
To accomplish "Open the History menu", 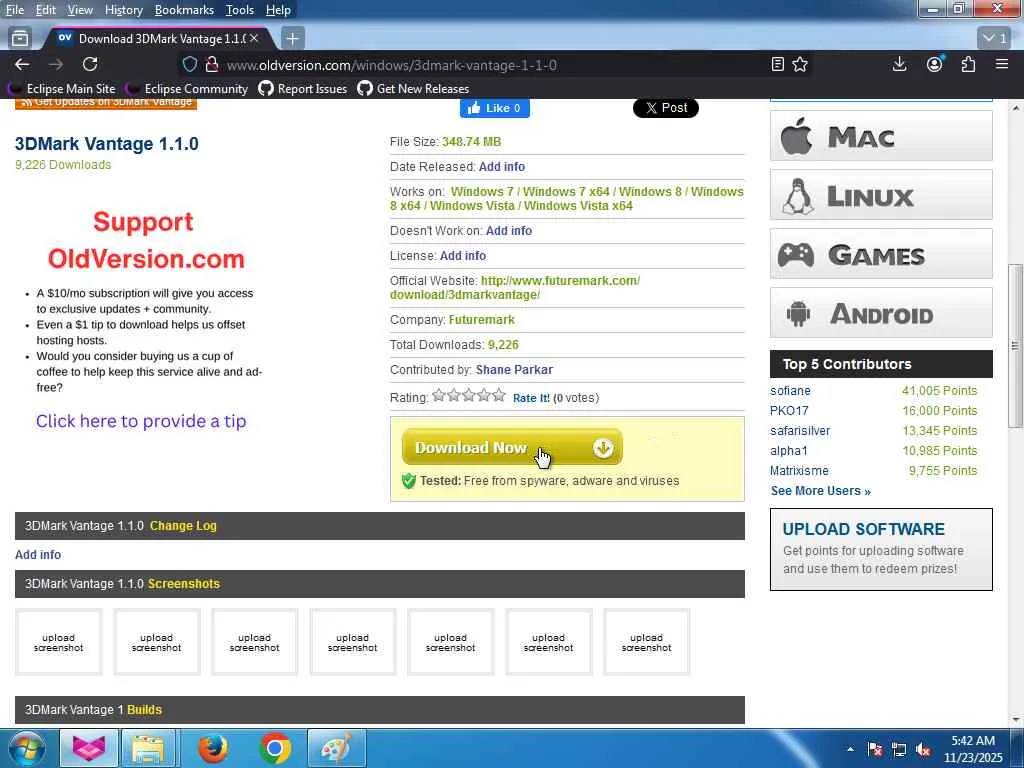I will pyautogui.click(x=123, y=10).
